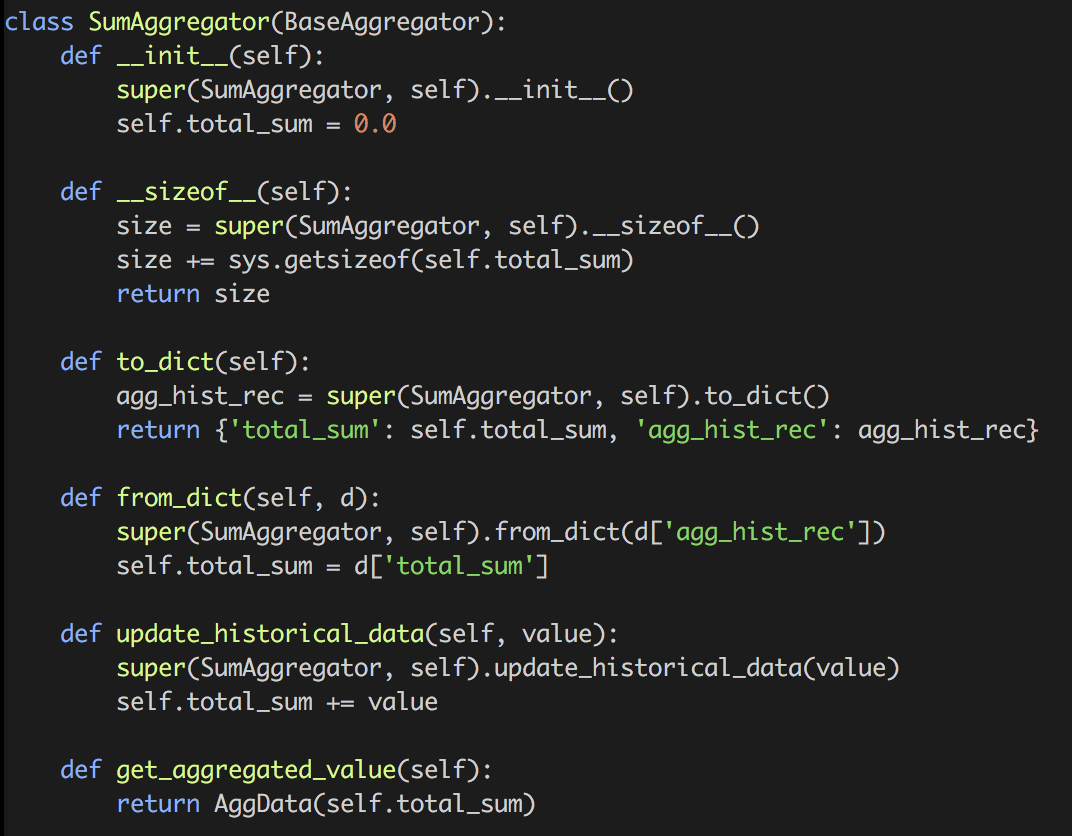The image size is (1072, 836).
Task: Click the 'total_sum' key in returned dict
Action: [270, 430]
